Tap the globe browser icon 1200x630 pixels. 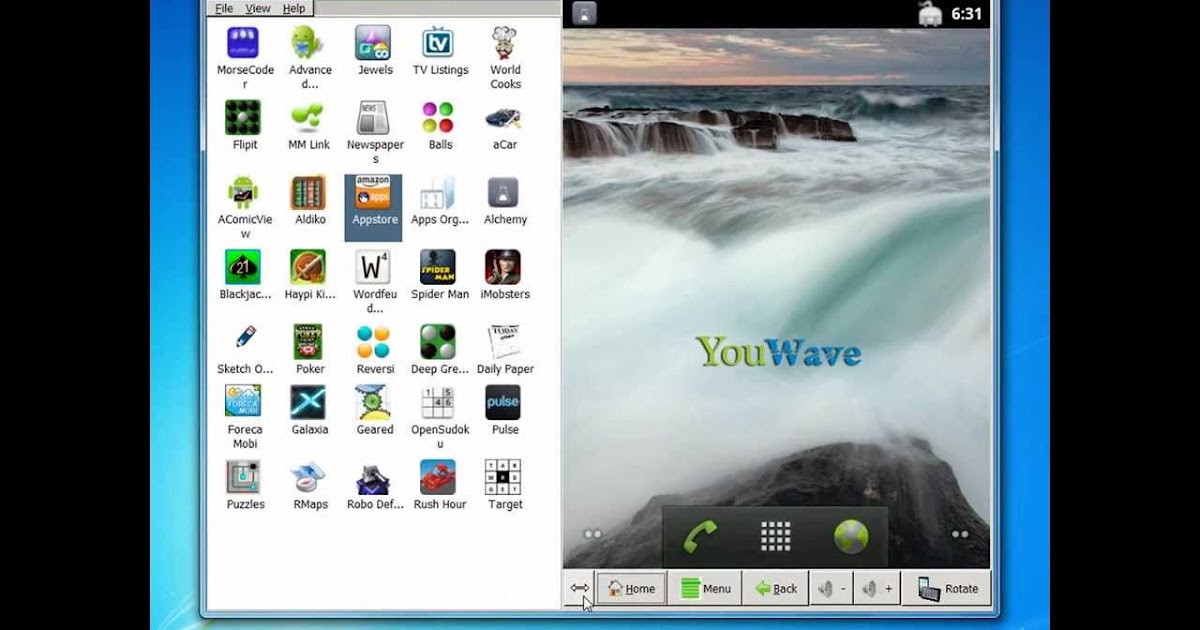(x=851, y=537)
